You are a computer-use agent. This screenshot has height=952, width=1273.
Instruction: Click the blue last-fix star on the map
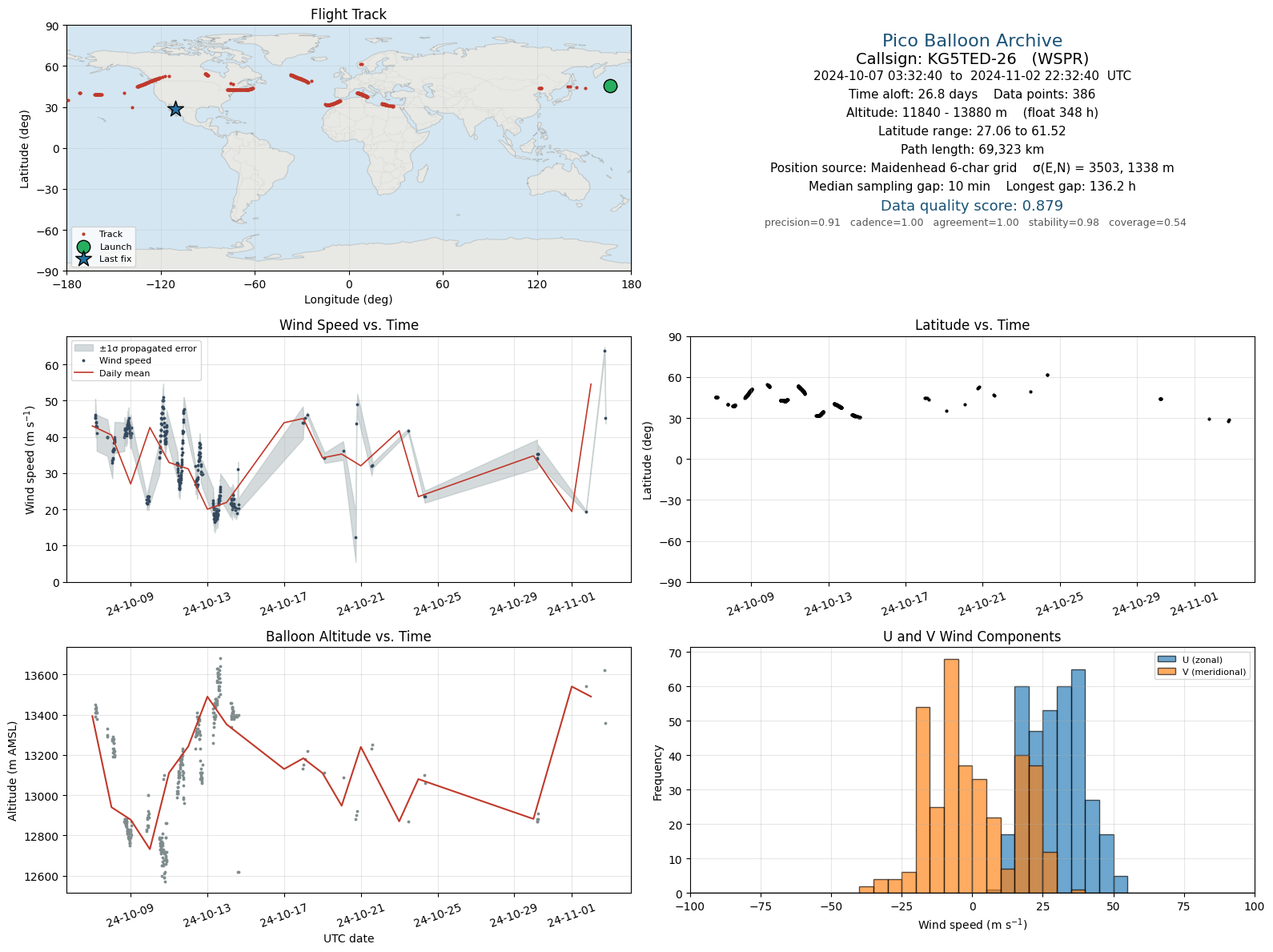pyautogui.click(x=175, y=109)
